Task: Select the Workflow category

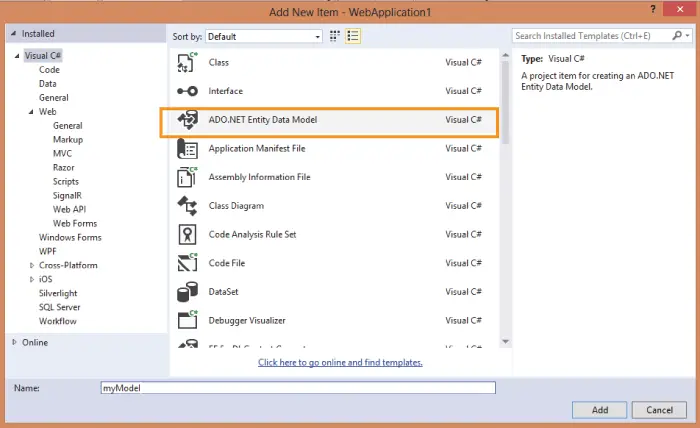Action: click(57, 321)
